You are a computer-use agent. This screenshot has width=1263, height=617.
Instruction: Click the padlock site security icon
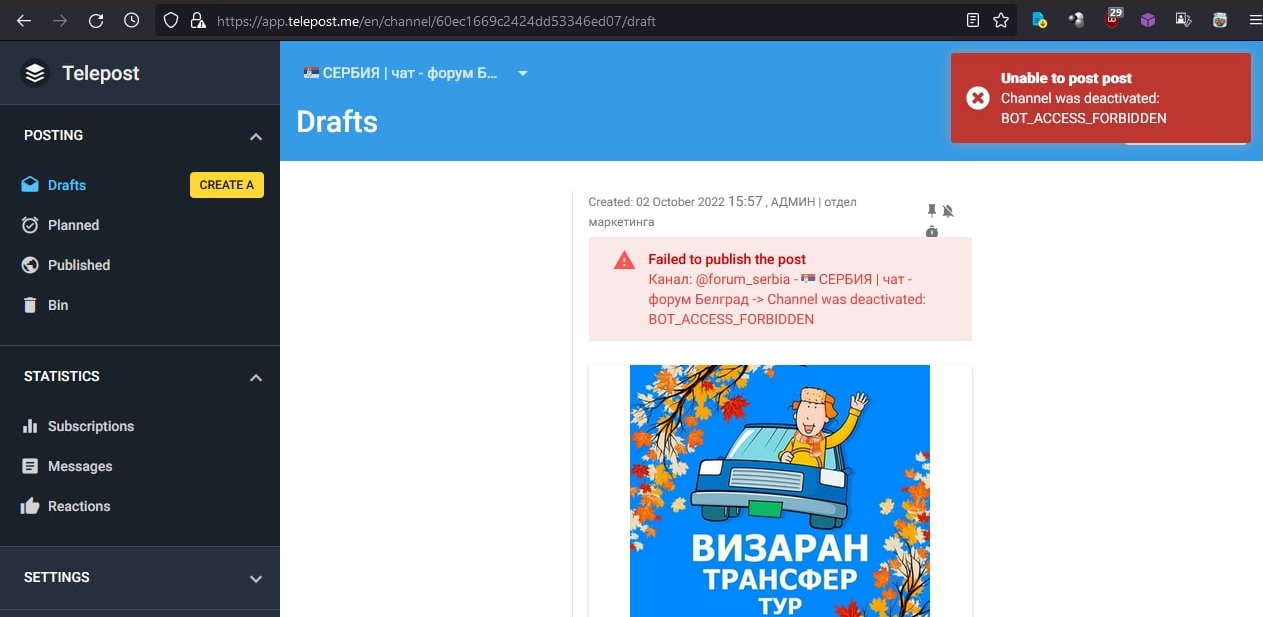(x=197, y=20)
